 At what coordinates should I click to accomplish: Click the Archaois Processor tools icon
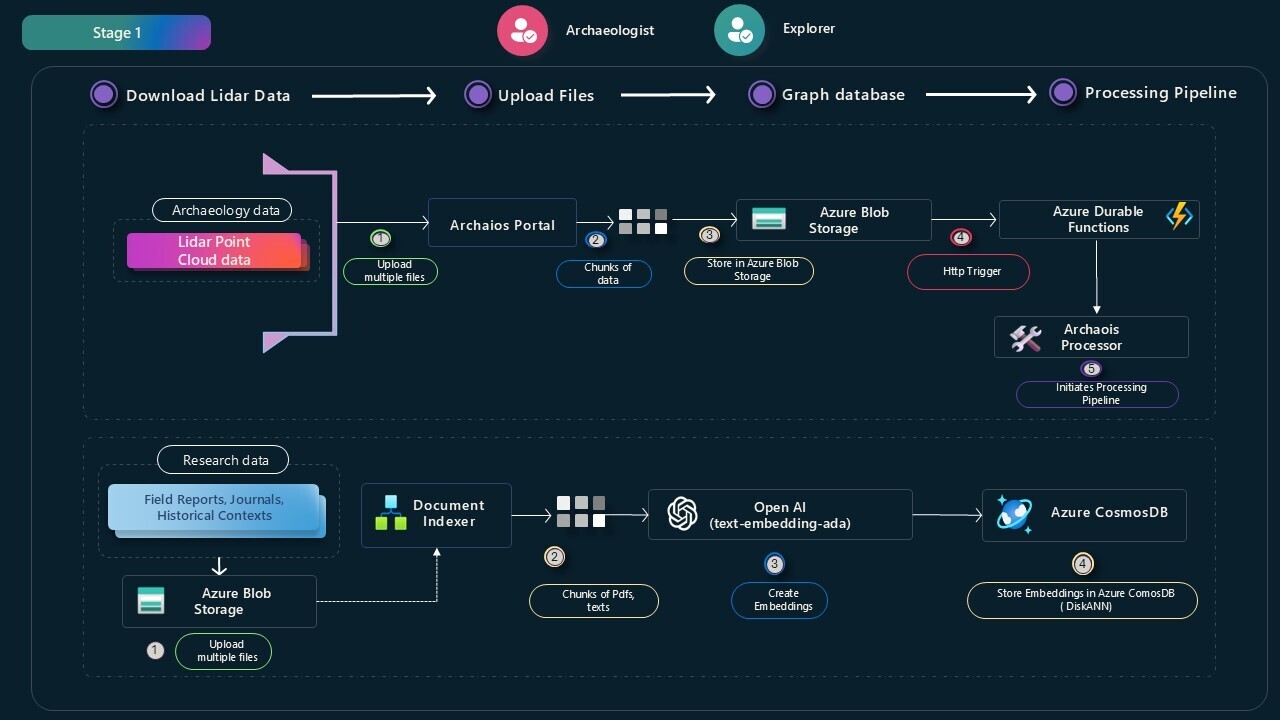pos(1026,337)
